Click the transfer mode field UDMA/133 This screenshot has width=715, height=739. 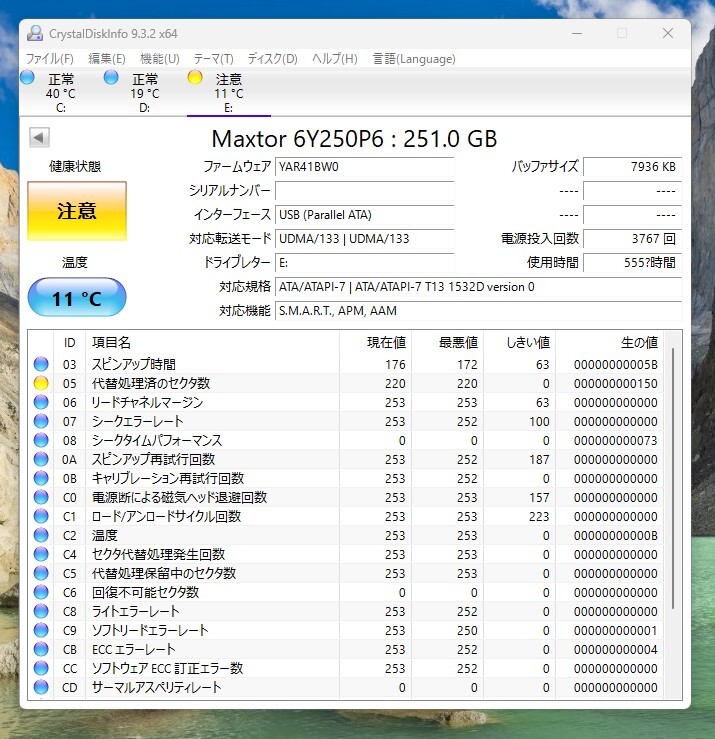pos(364,239)
